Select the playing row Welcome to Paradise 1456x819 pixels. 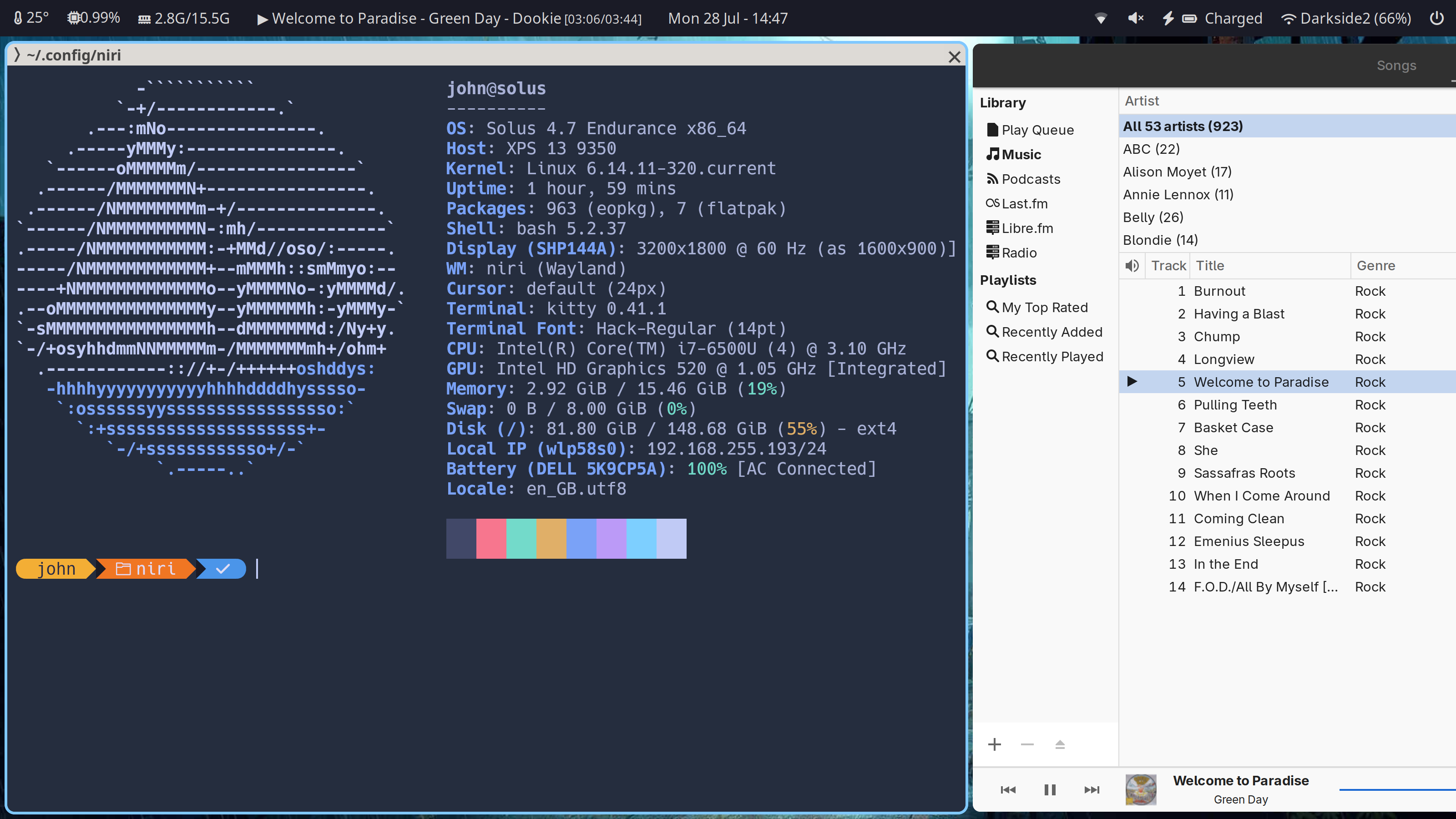pyautogui.click(x=1288, y=382)
